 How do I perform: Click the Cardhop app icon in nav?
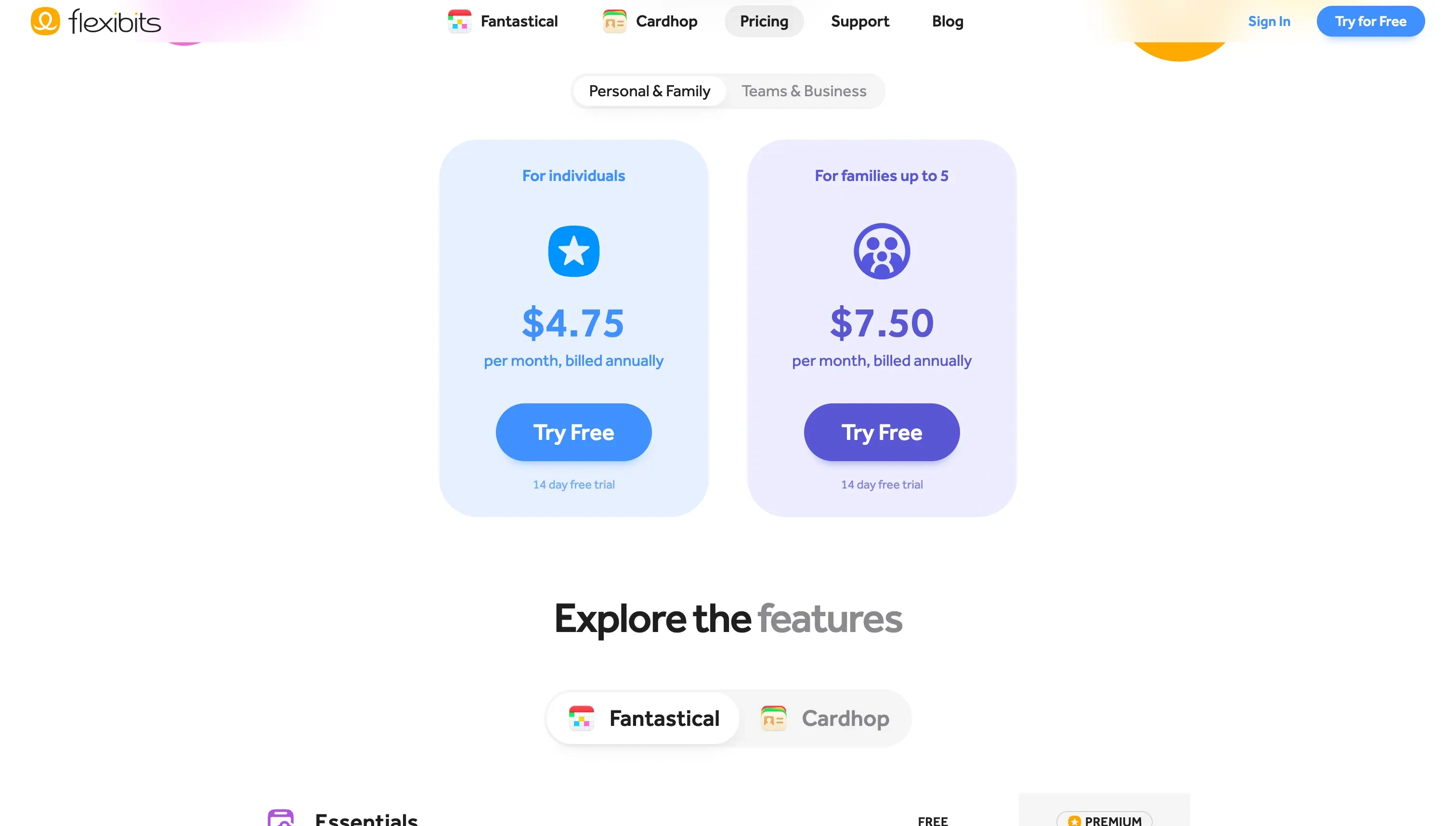coord(614,21)
